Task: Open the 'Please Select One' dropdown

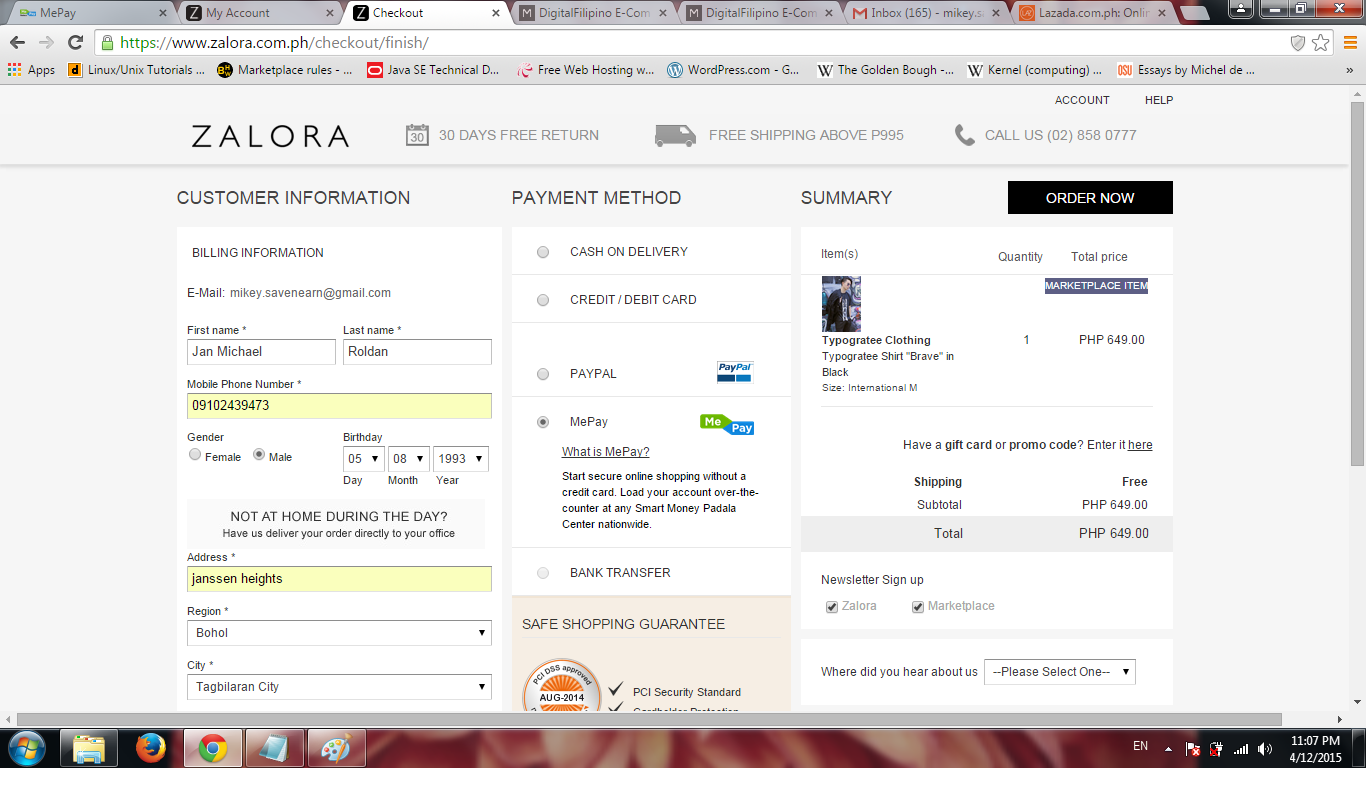Action: 1059,672
